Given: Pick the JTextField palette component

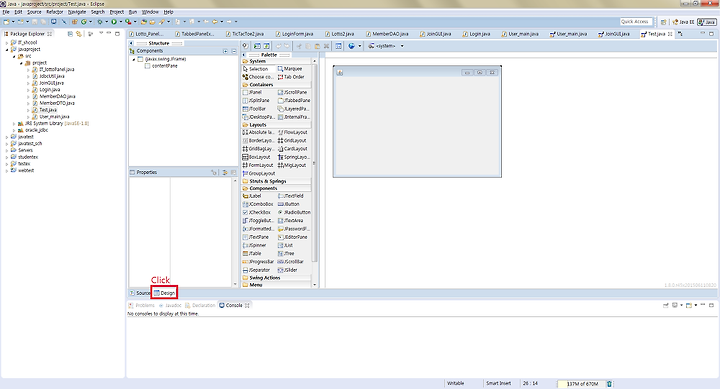Looking at the screenshot, I should coord(291,196).
